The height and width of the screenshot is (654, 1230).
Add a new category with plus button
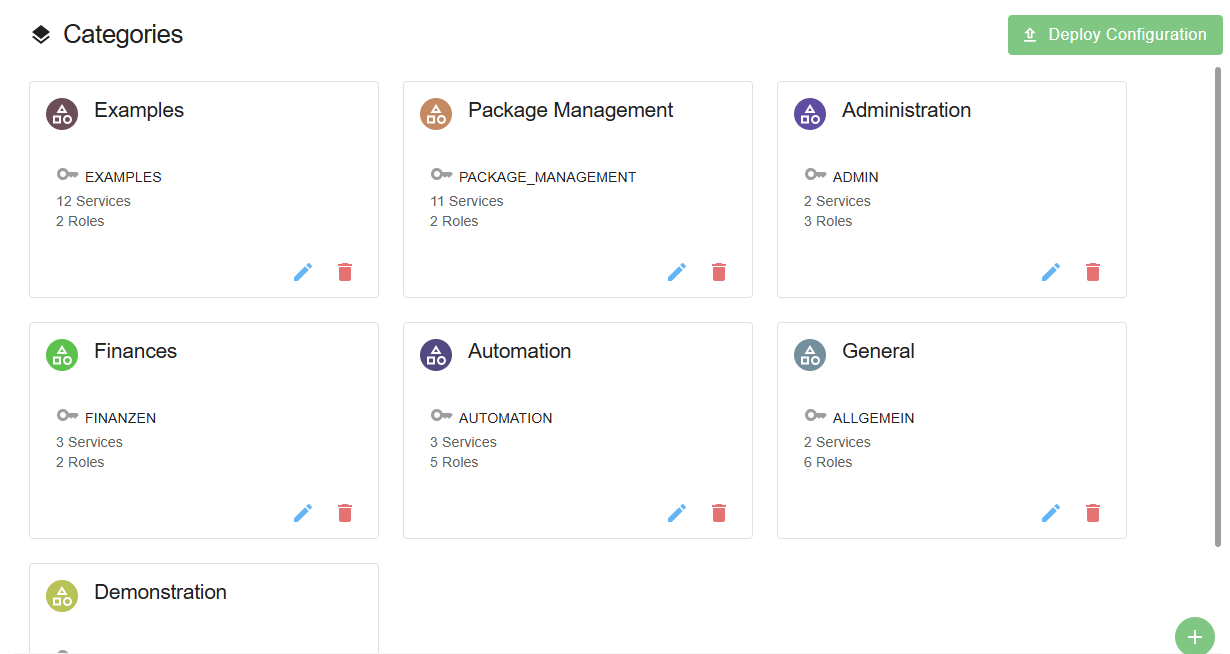(x=1194, y=636)
